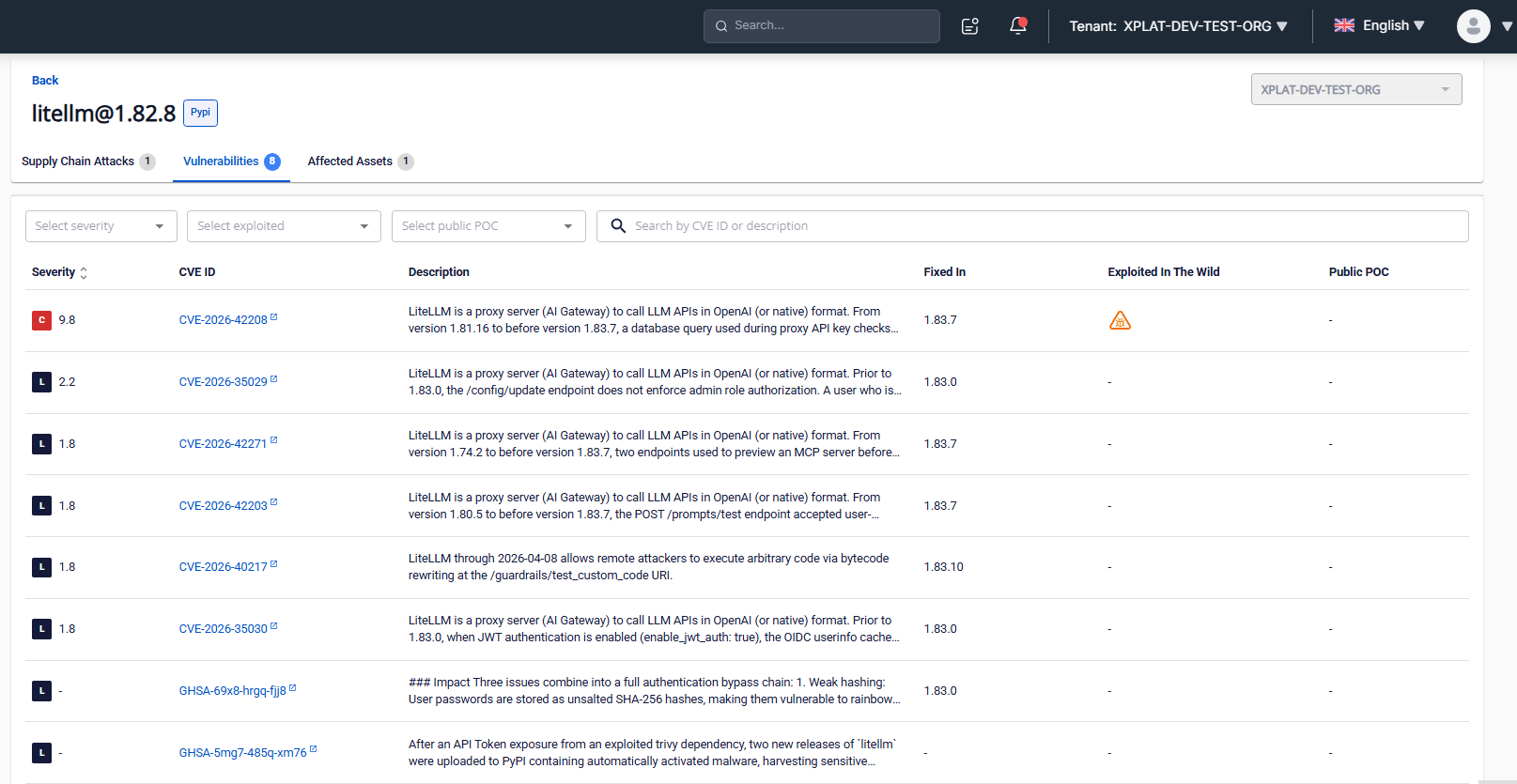Open the Tenant XPLAT-DEV-TEST-ORG menu

(x=1178, y=26)
